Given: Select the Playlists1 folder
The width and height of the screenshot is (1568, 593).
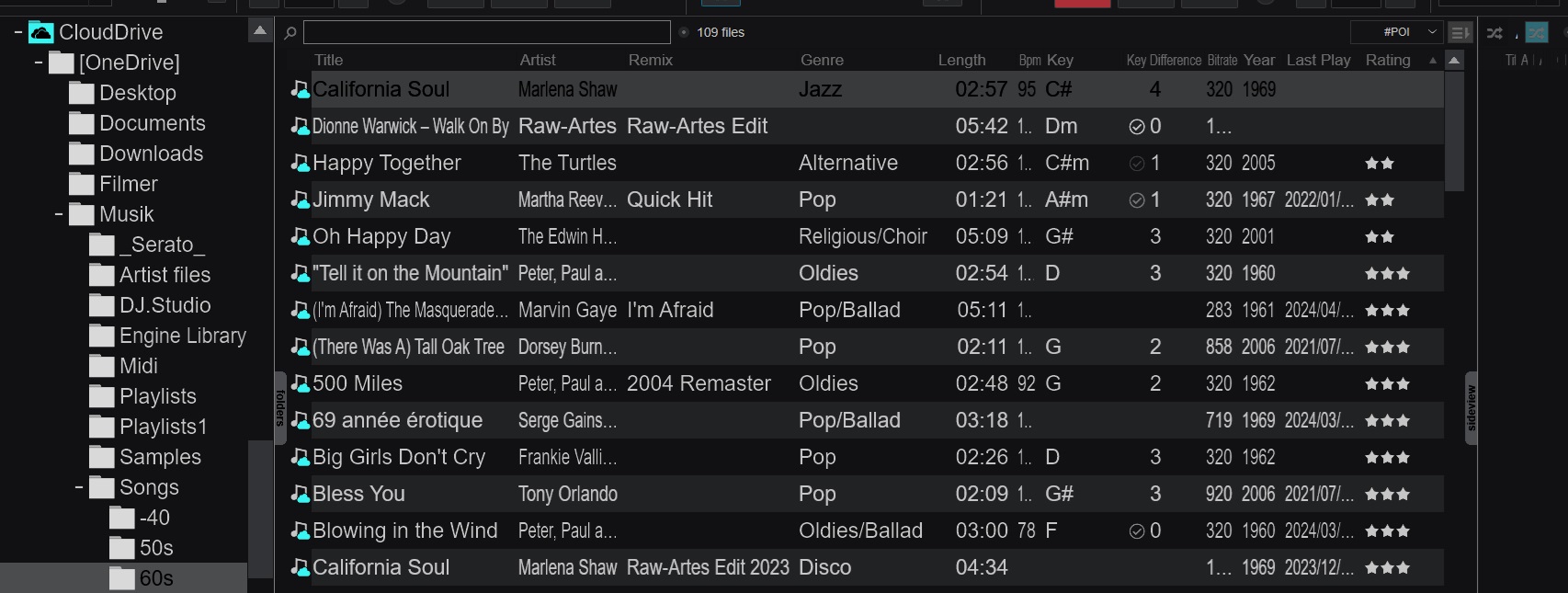Looking at the screenshot, I should tap(163, 427).
